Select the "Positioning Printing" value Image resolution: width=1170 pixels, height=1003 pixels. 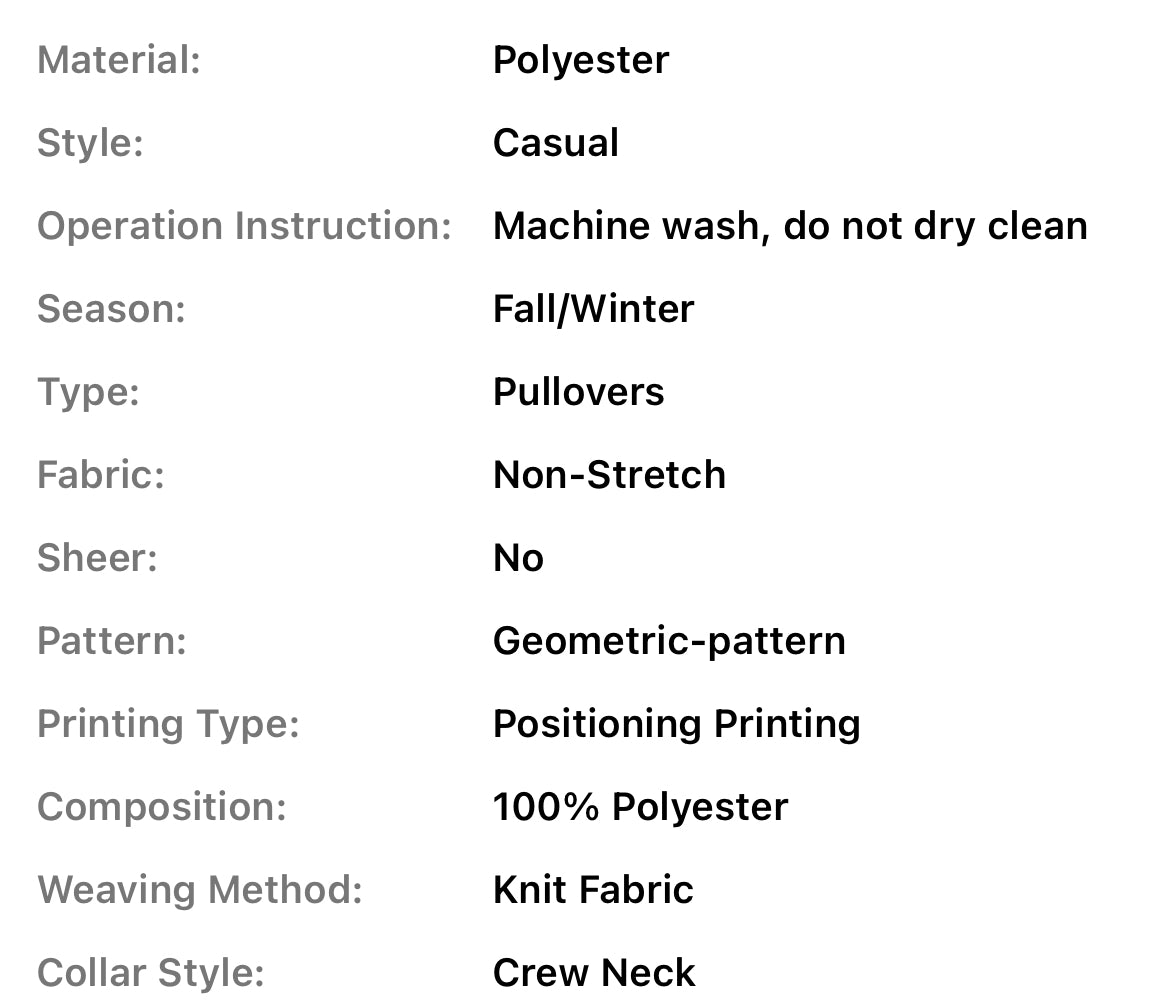pyautogui.click(x=676, y=724)
